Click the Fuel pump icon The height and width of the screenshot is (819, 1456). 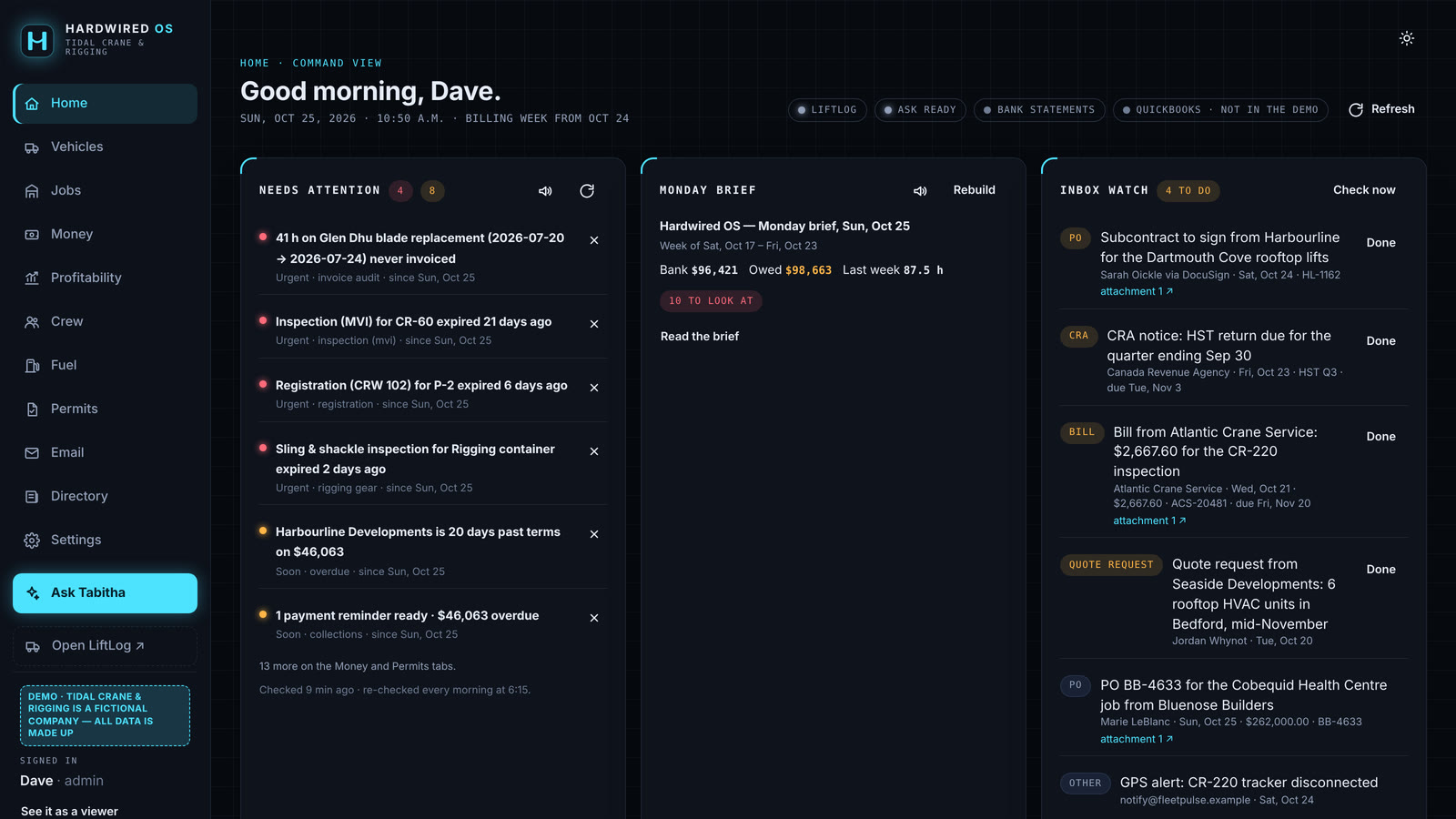pos(32,366)
